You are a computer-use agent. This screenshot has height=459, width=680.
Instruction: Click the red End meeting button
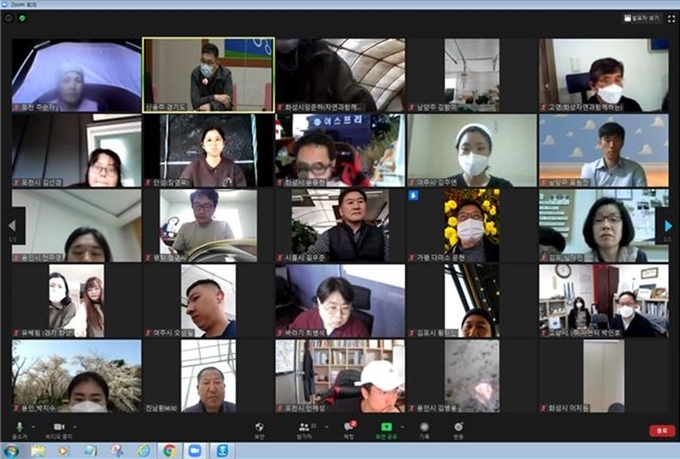pos(662,431)
